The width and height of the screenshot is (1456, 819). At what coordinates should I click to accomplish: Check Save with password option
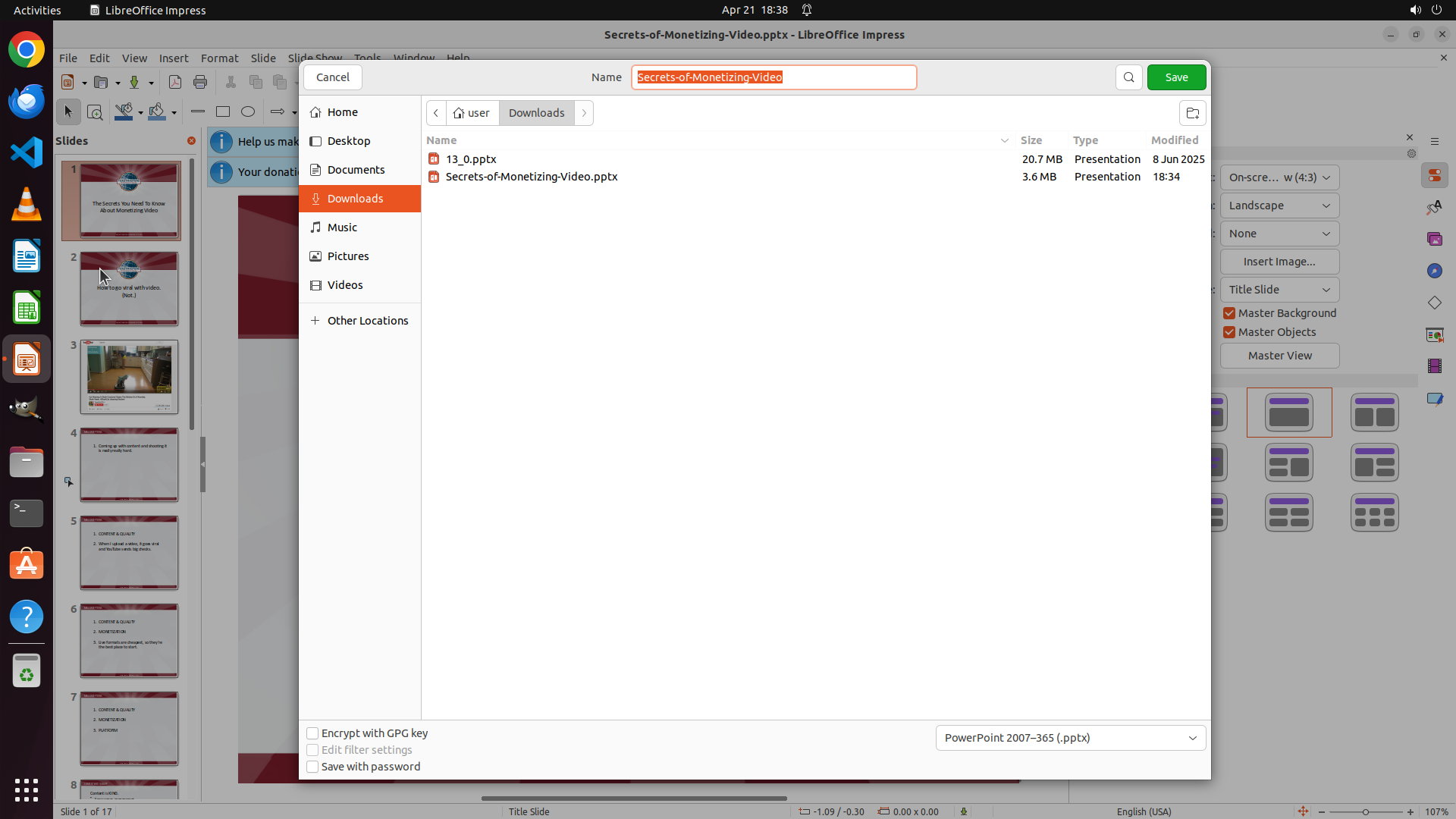click(312, 767)
